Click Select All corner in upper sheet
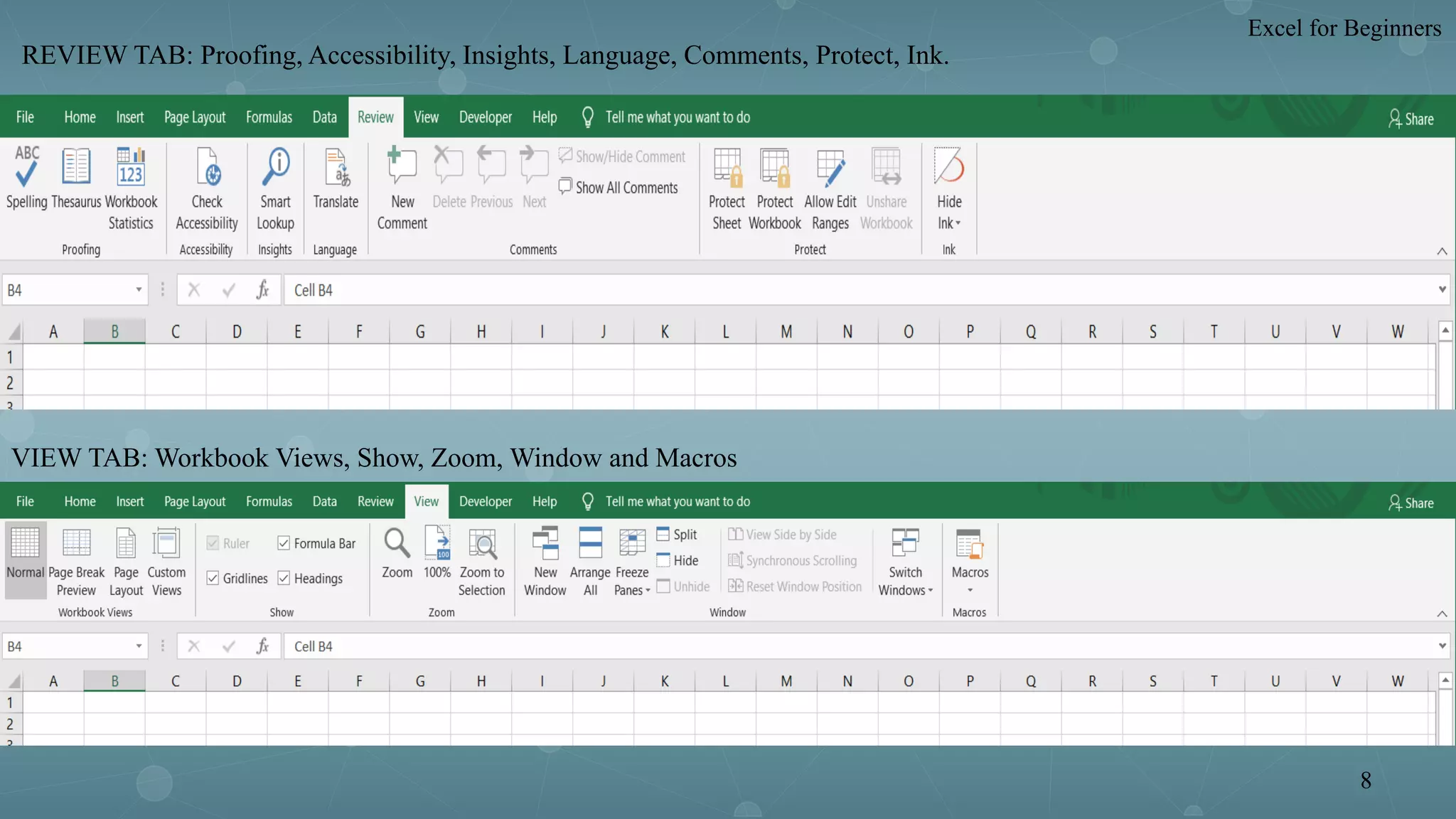 point(14,331)
